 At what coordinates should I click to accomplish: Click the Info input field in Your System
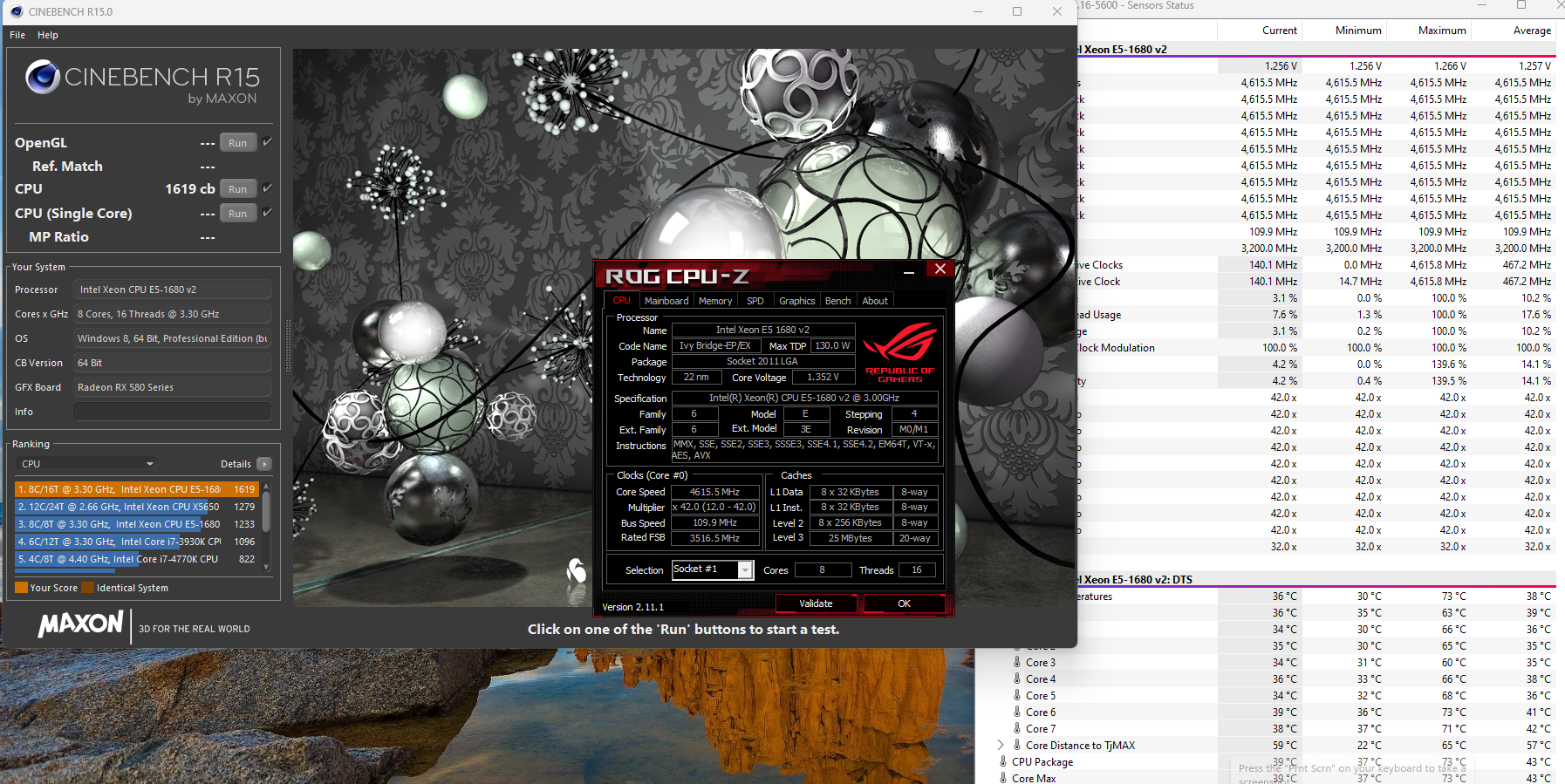coord(172,412)
